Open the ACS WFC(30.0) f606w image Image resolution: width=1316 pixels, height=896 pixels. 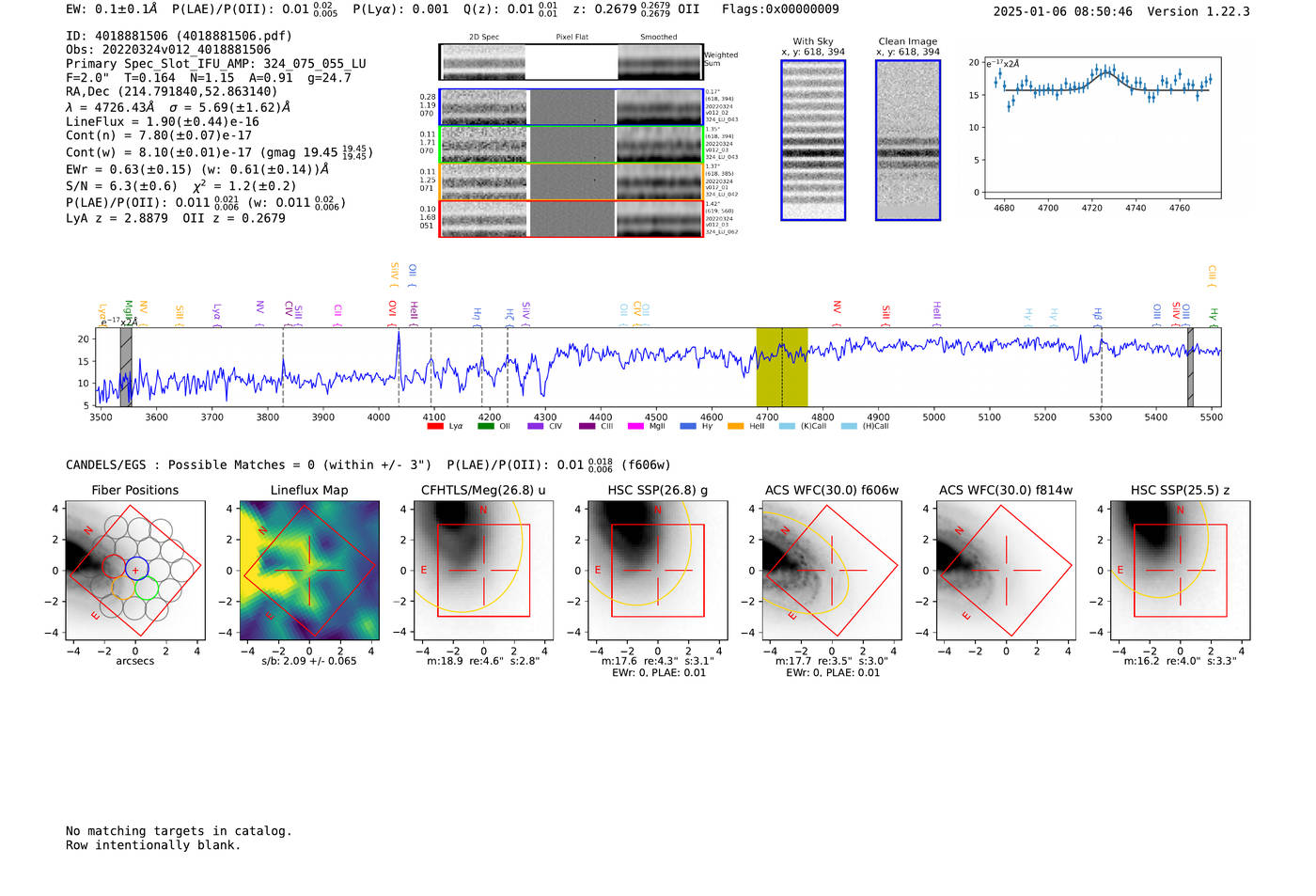click(x=831, y=570)
